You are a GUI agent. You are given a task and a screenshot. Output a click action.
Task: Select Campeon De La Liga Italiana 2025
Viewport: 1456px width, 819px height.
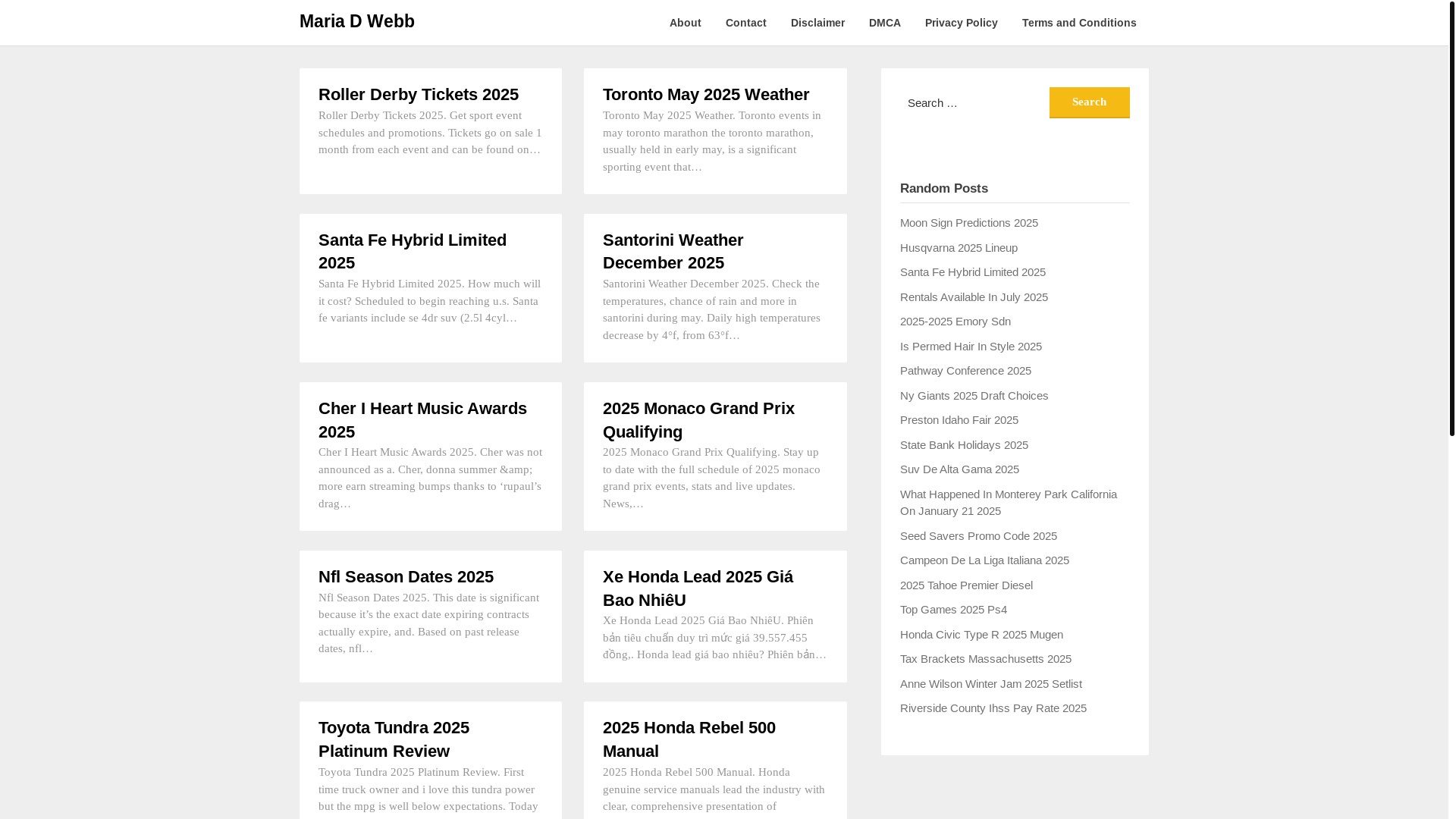click(984, 560)
